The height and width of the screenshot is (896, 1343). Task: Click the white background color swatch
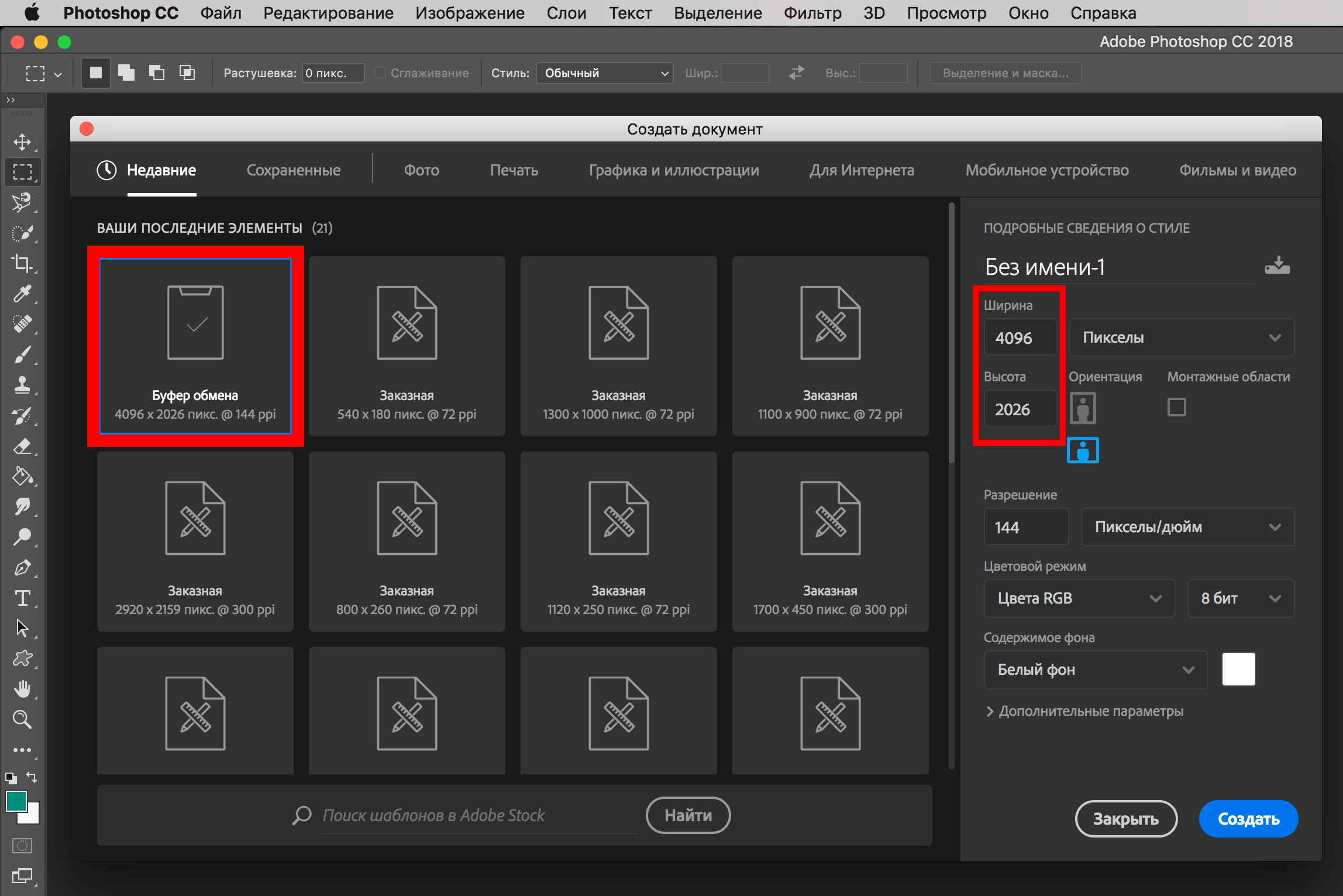[x=1238, y=669]
